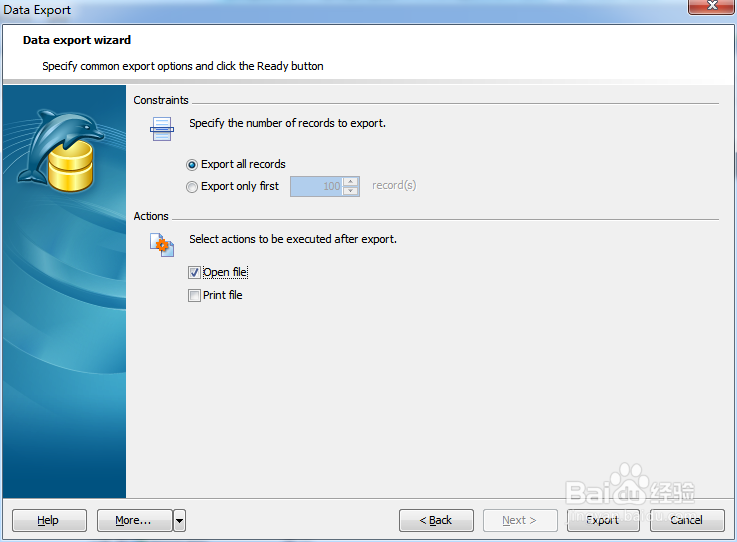Click 'Specify the number of records to export.' text
The image size is (737, 542).
(x=288, y=123)
